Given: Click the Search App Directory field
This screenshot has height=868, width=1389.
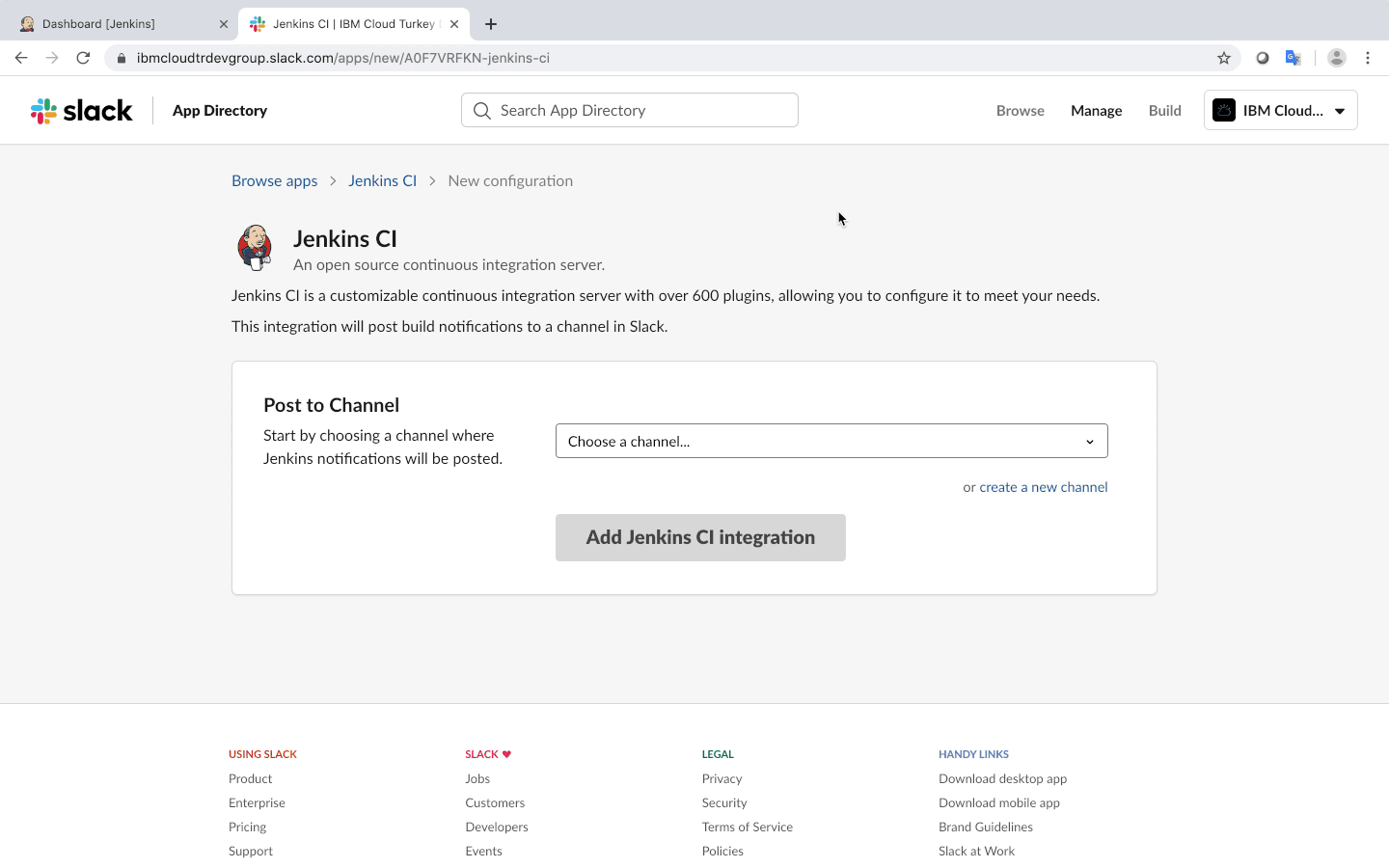Looking at the screenshot, I should [630, 110].
